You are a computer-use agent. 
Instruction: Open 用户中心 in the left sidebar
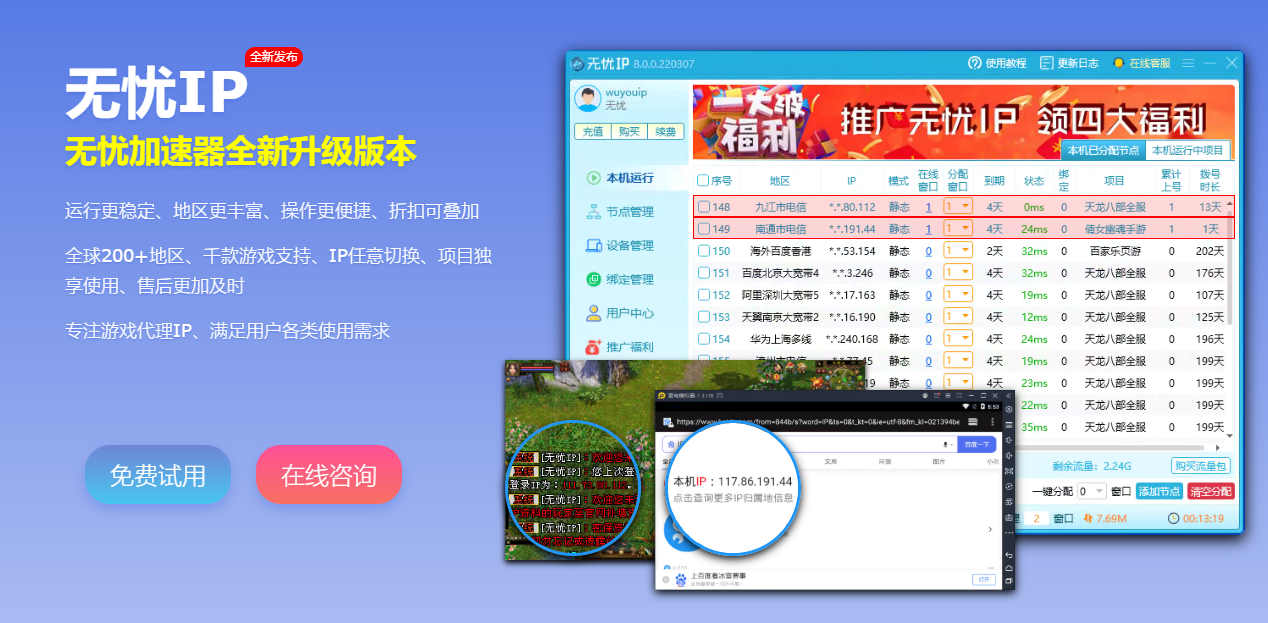tap(620, 313)
